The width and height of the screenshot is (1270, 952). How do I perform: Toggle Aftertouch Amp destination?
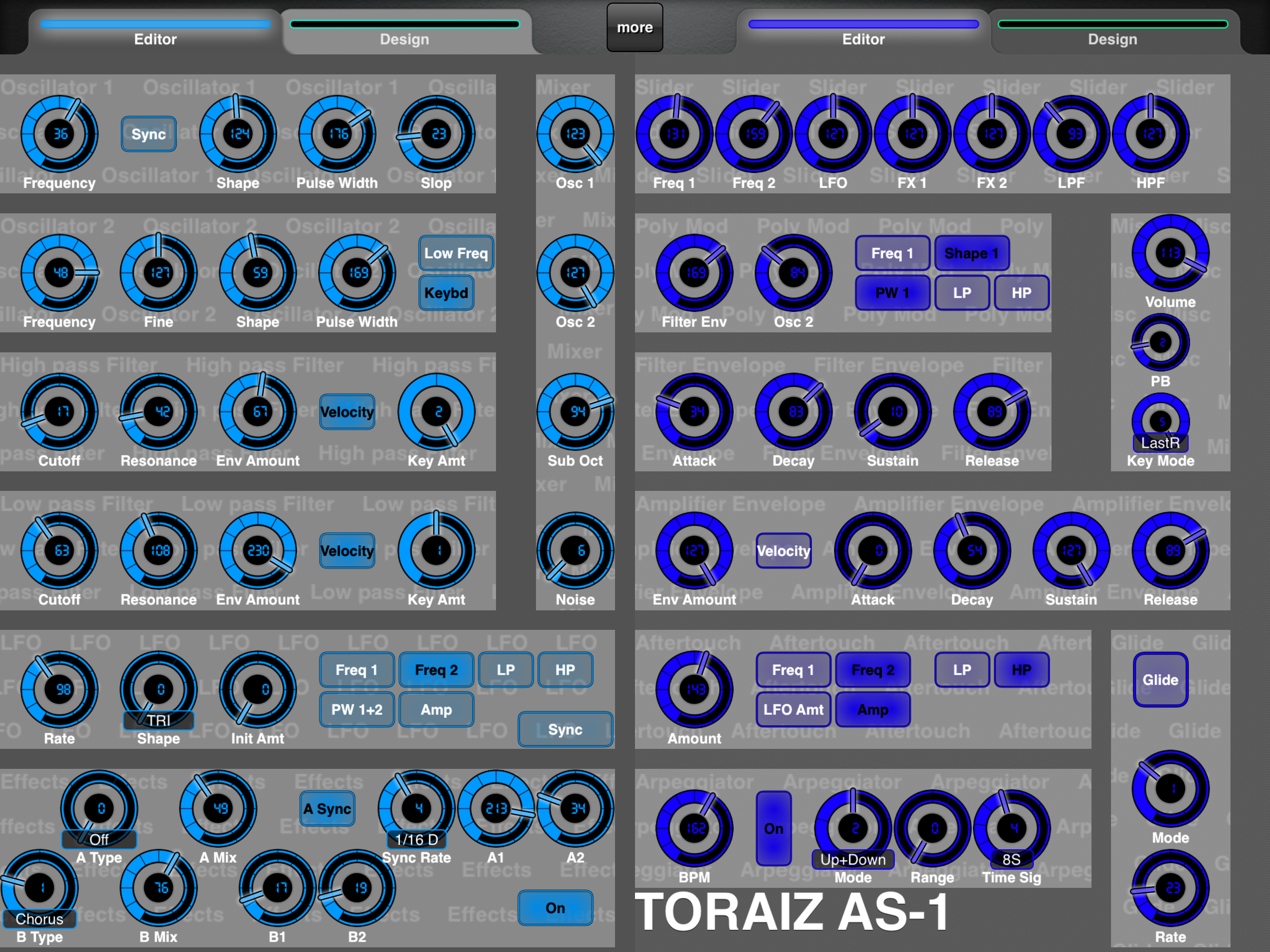click(873, 709)
